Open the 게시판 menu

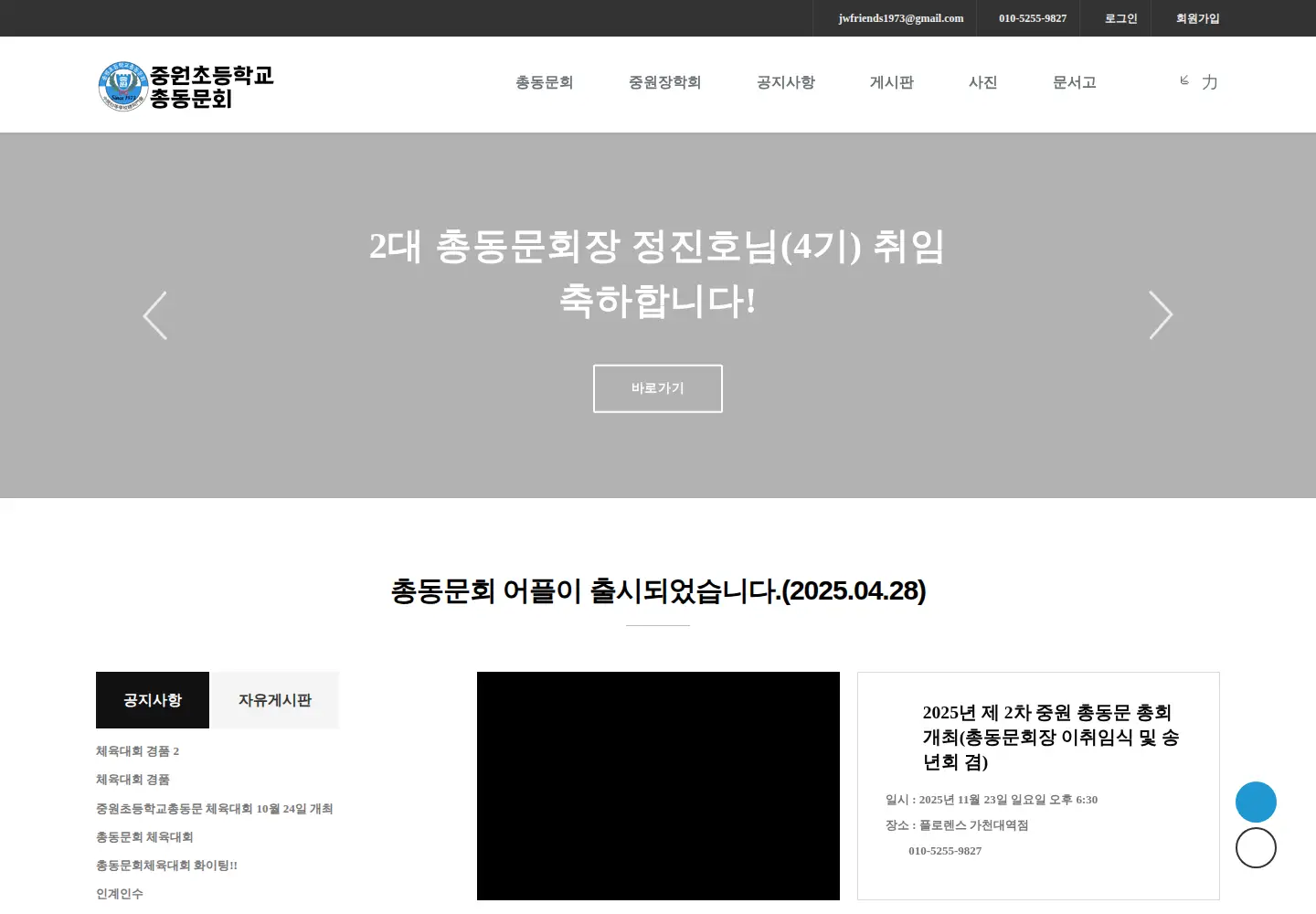coord(892,82)
